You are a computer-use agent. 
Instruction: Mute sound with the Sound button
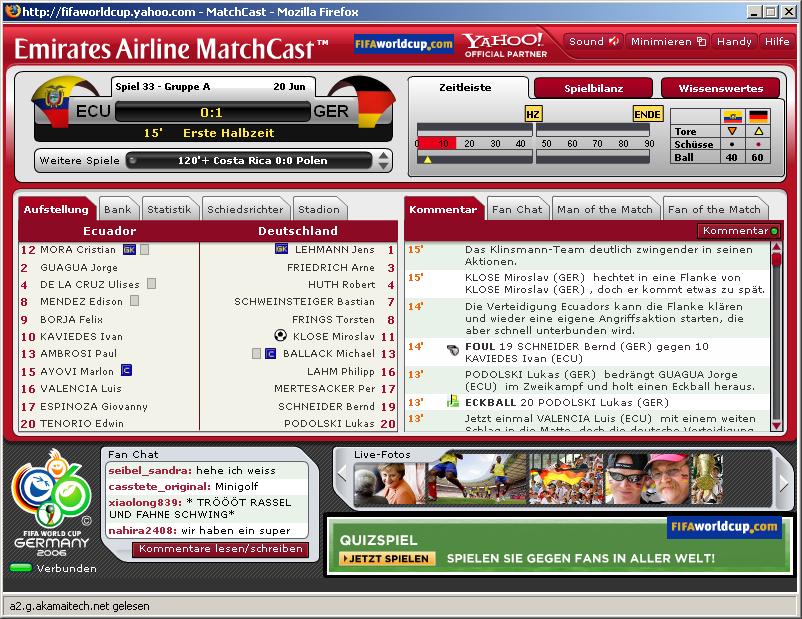(x=594, y=42)
